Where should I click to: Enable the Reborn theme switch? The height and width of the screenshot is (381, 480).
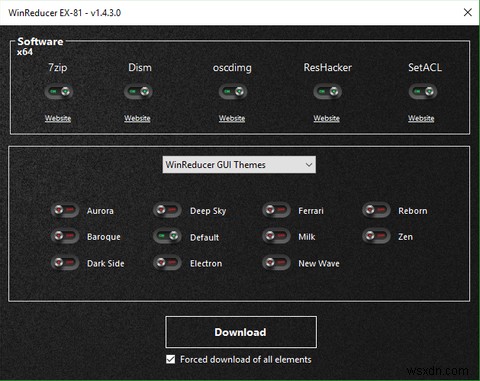click(376, 210)
